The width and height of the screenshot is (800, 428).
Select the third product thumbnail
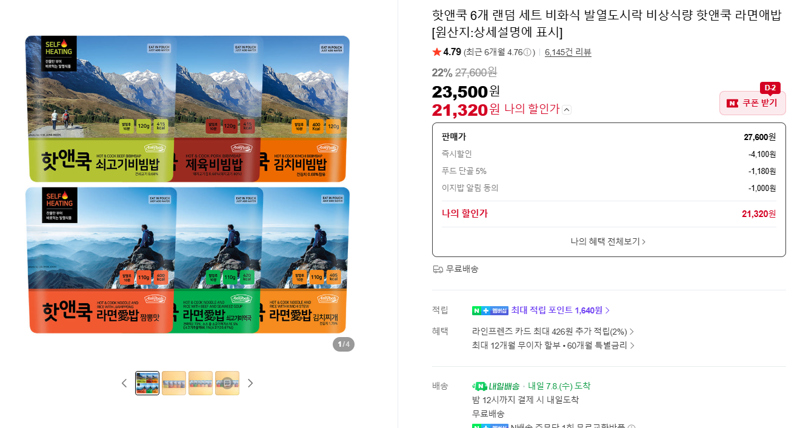201,383
